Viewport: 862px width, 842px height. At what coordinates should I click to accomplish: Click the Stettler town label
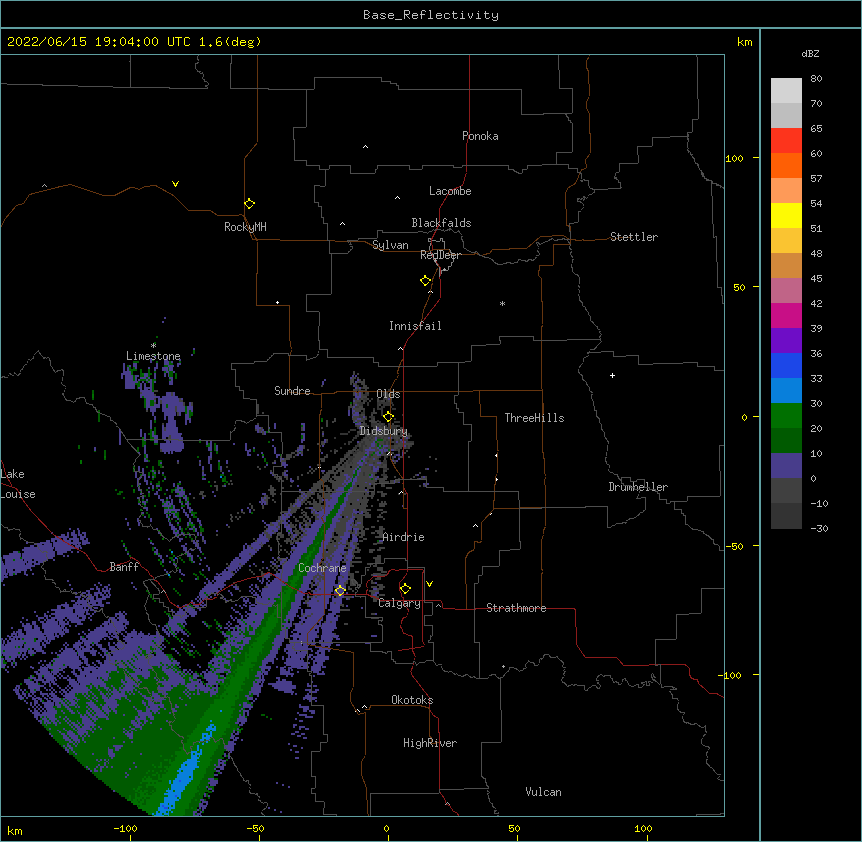point(634,237)
